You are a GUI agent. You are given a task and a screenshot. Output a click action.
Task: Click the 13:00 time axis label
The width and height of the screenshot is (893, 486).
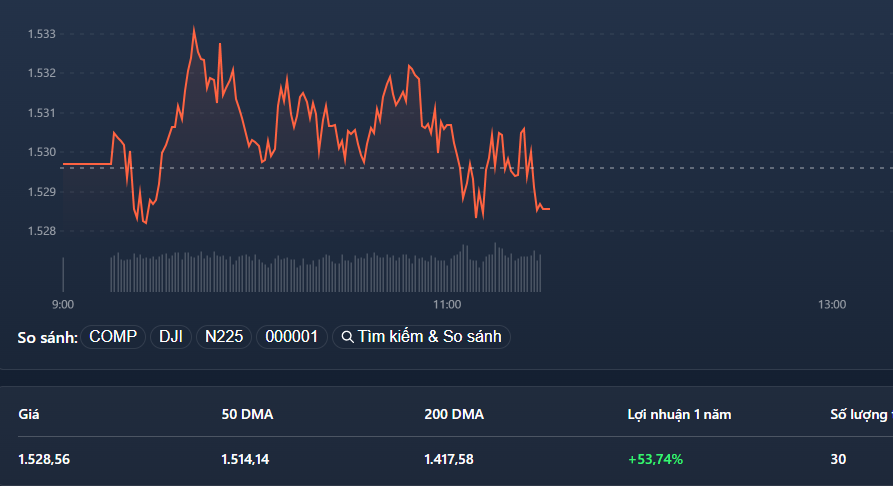(x=831, y=304)
